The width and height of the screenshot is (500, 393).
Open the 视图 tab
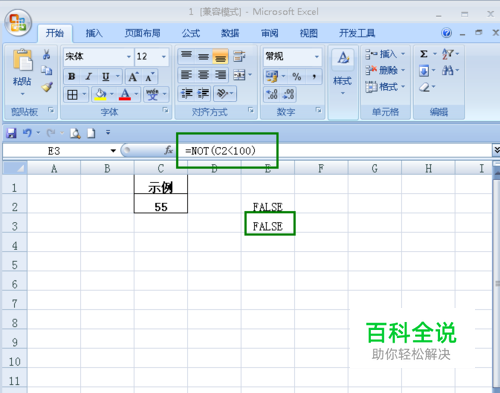click(x=308, y=33)
